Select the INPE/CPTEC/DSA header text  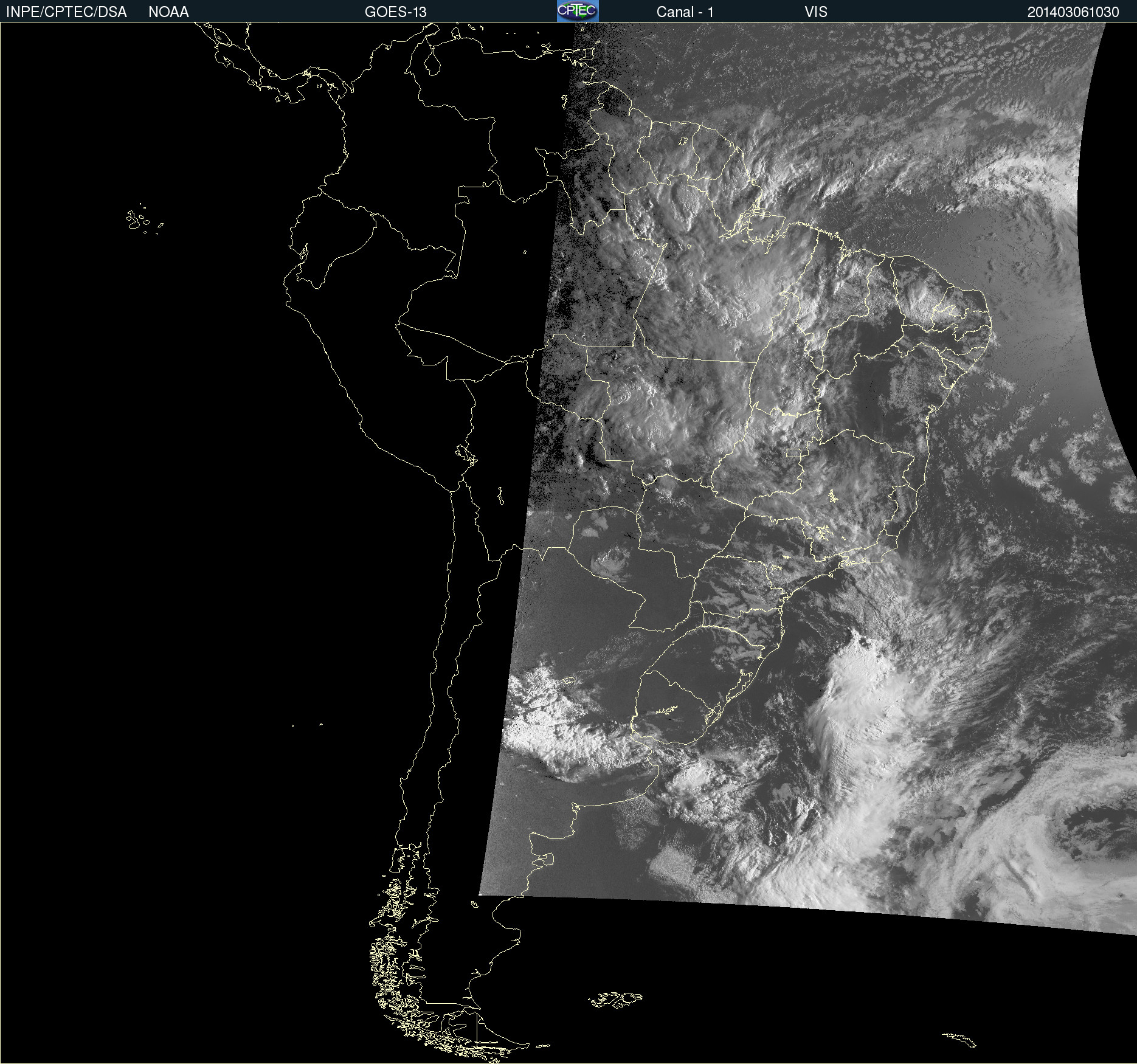[66, 12]
